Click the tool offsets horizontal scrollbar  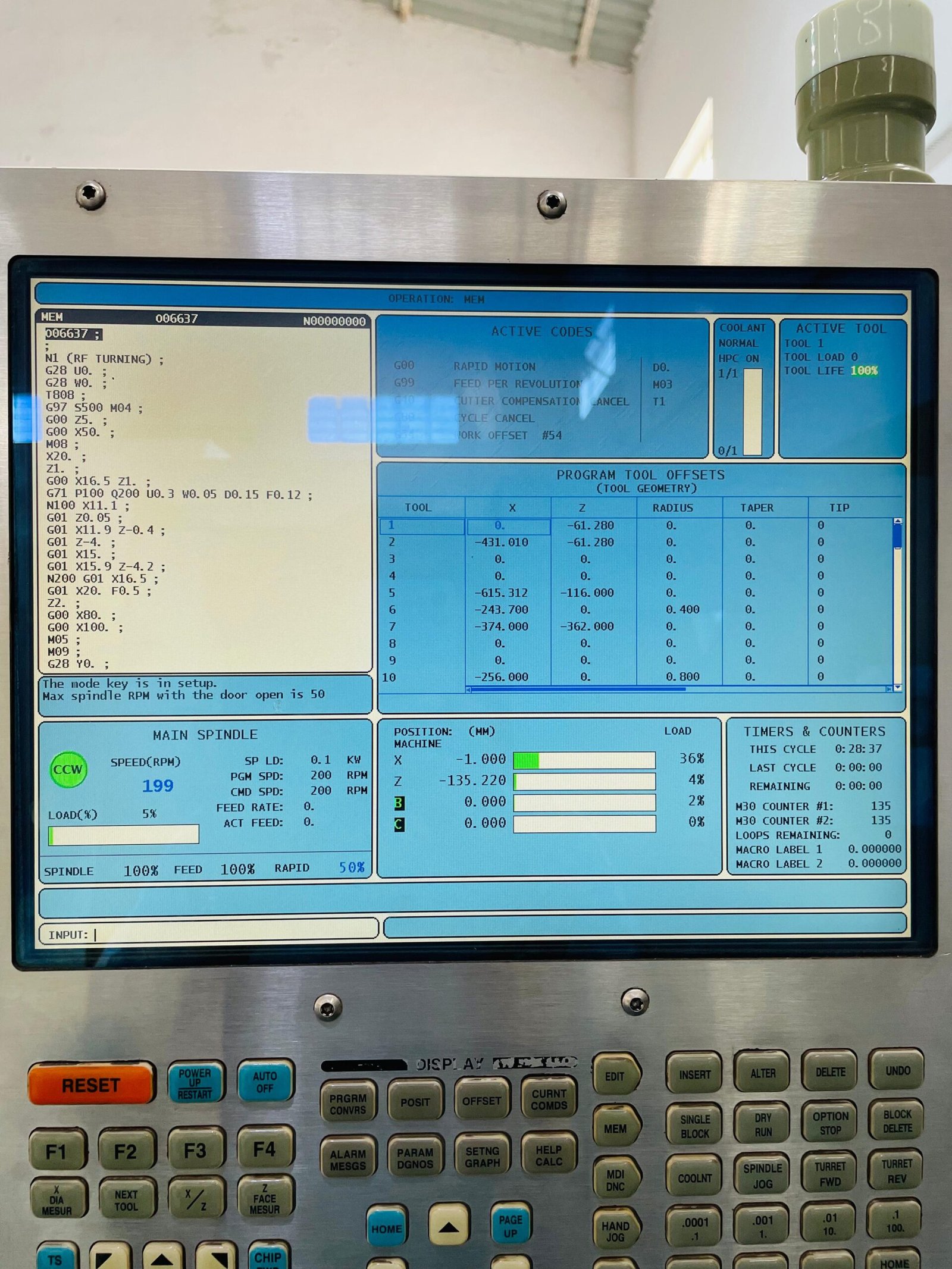coord(577,689)
